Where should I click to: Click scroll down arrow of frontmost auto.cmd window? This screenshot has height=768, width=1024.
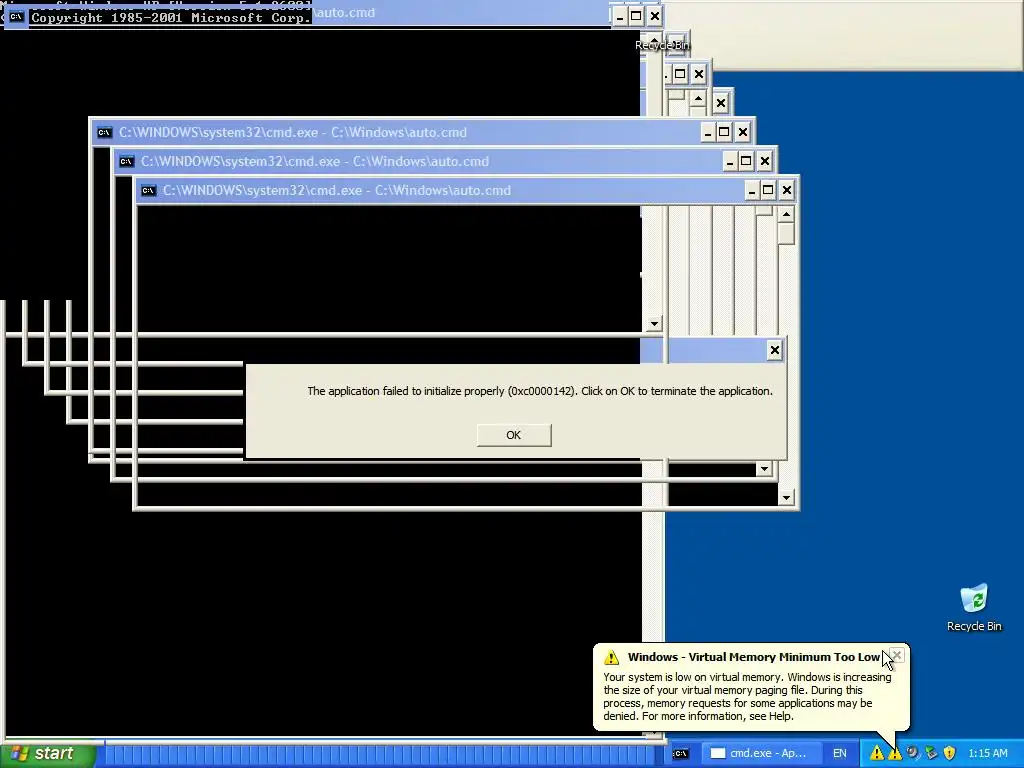coord(786,498)
